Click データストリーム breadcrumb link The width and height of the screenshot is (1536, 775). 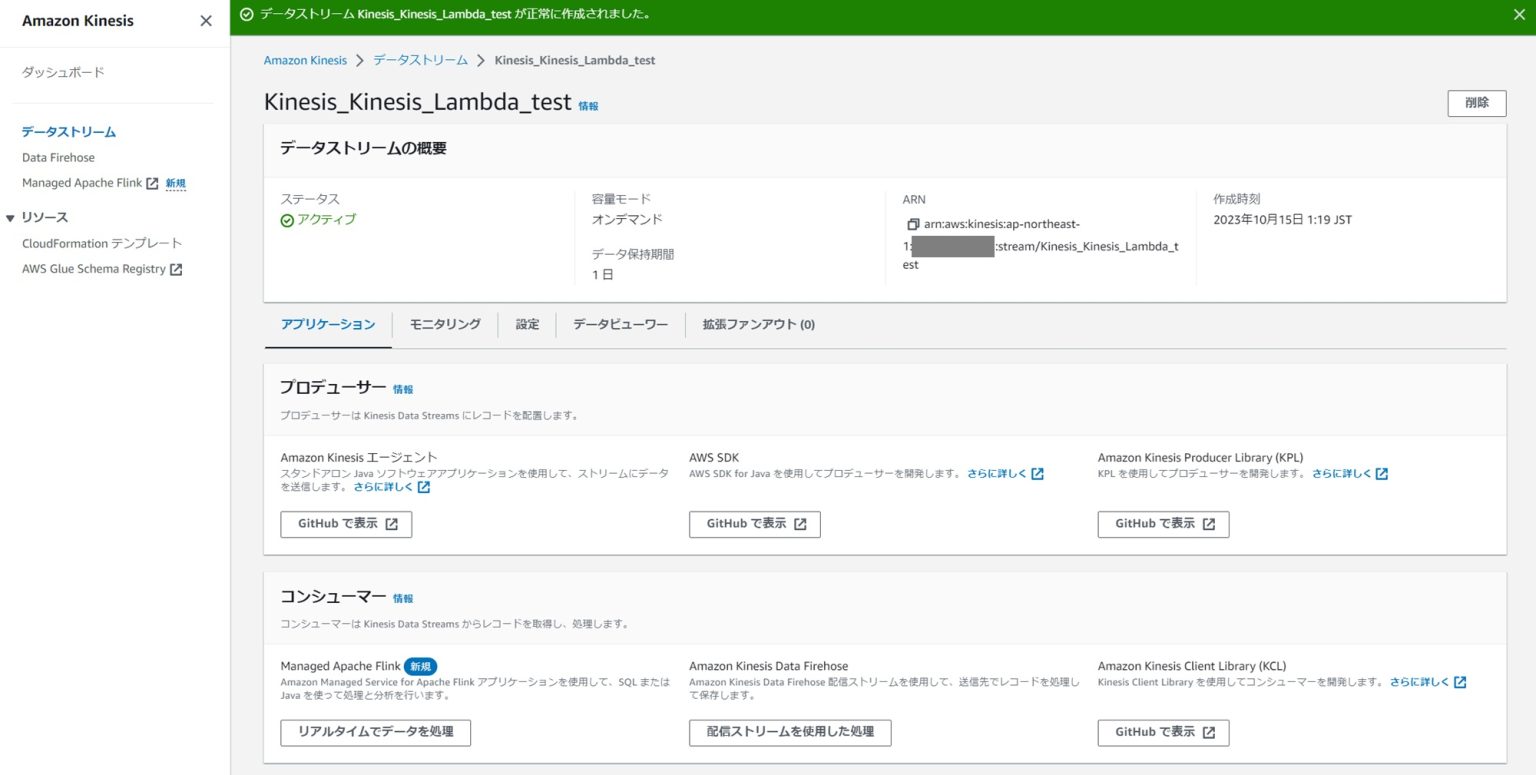click(x=420, y=60)
